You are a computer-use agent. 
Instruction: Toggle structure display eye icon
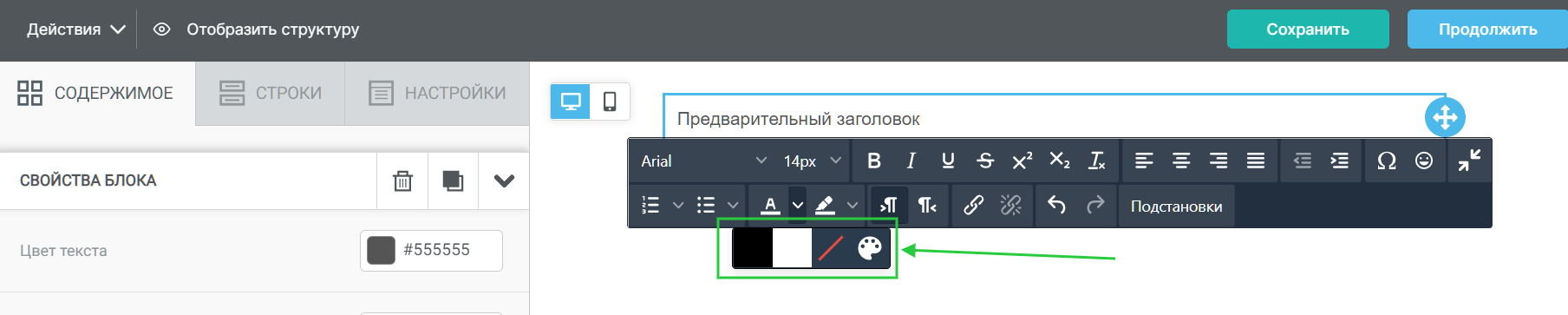(161, 30)
